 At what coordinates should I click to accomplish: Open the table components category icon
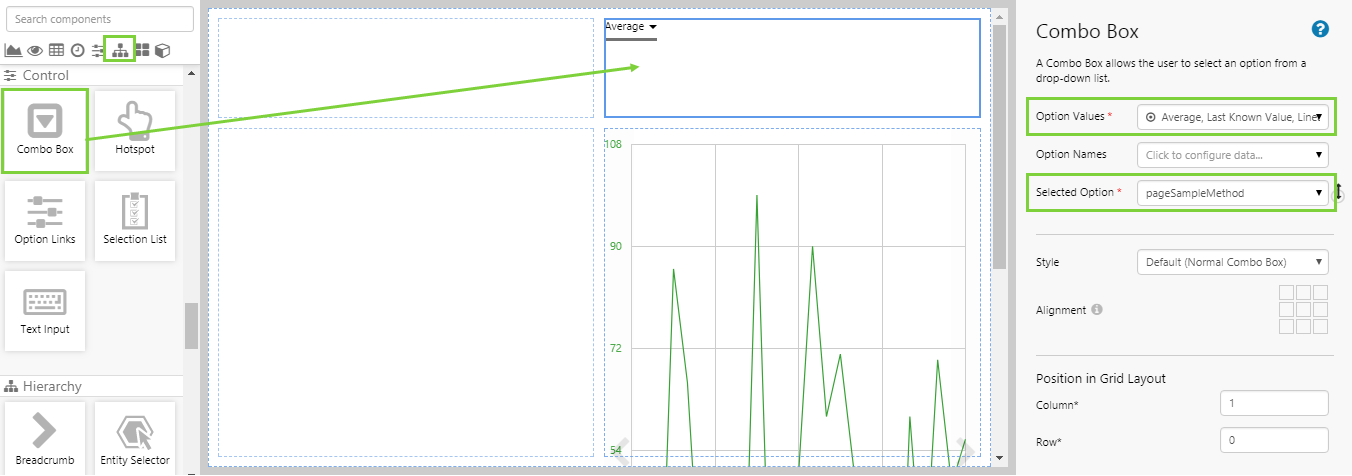tap(56, 50)
